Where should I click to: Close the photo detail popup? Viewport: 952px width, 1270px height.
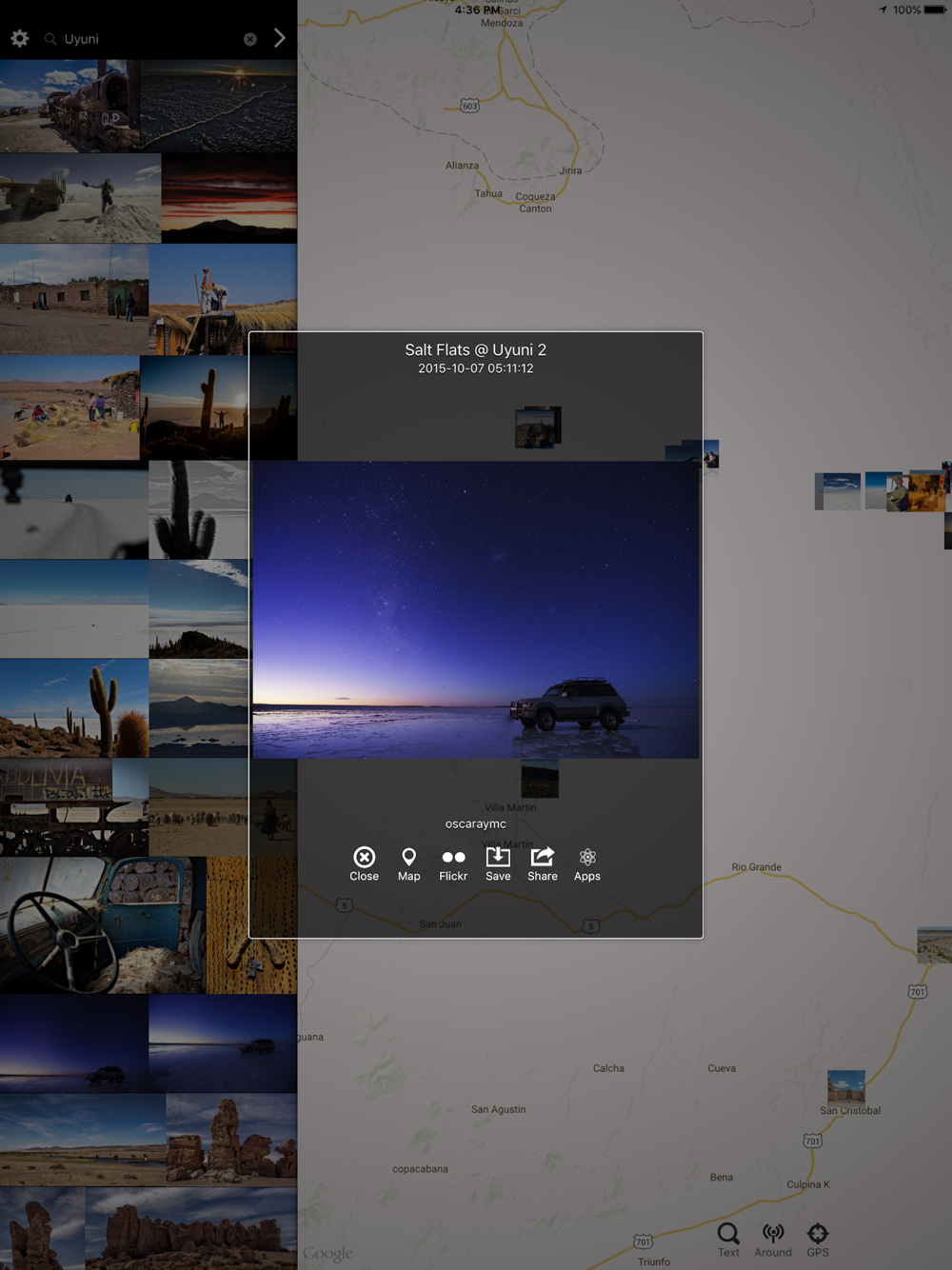tap(364, 863)
